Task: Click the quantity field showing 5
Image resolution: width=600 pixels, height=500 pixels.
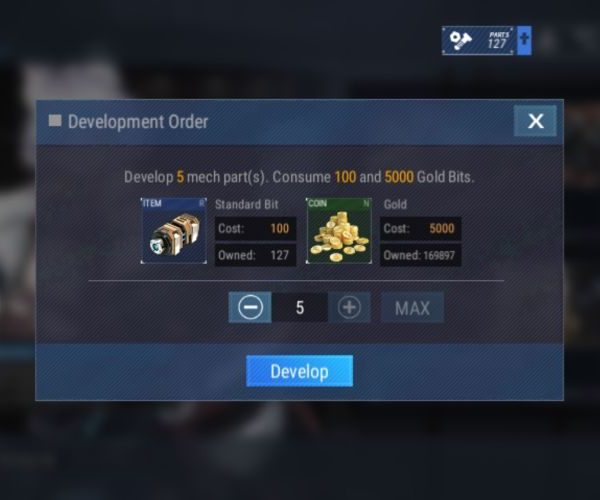Action: pos(300,308)
